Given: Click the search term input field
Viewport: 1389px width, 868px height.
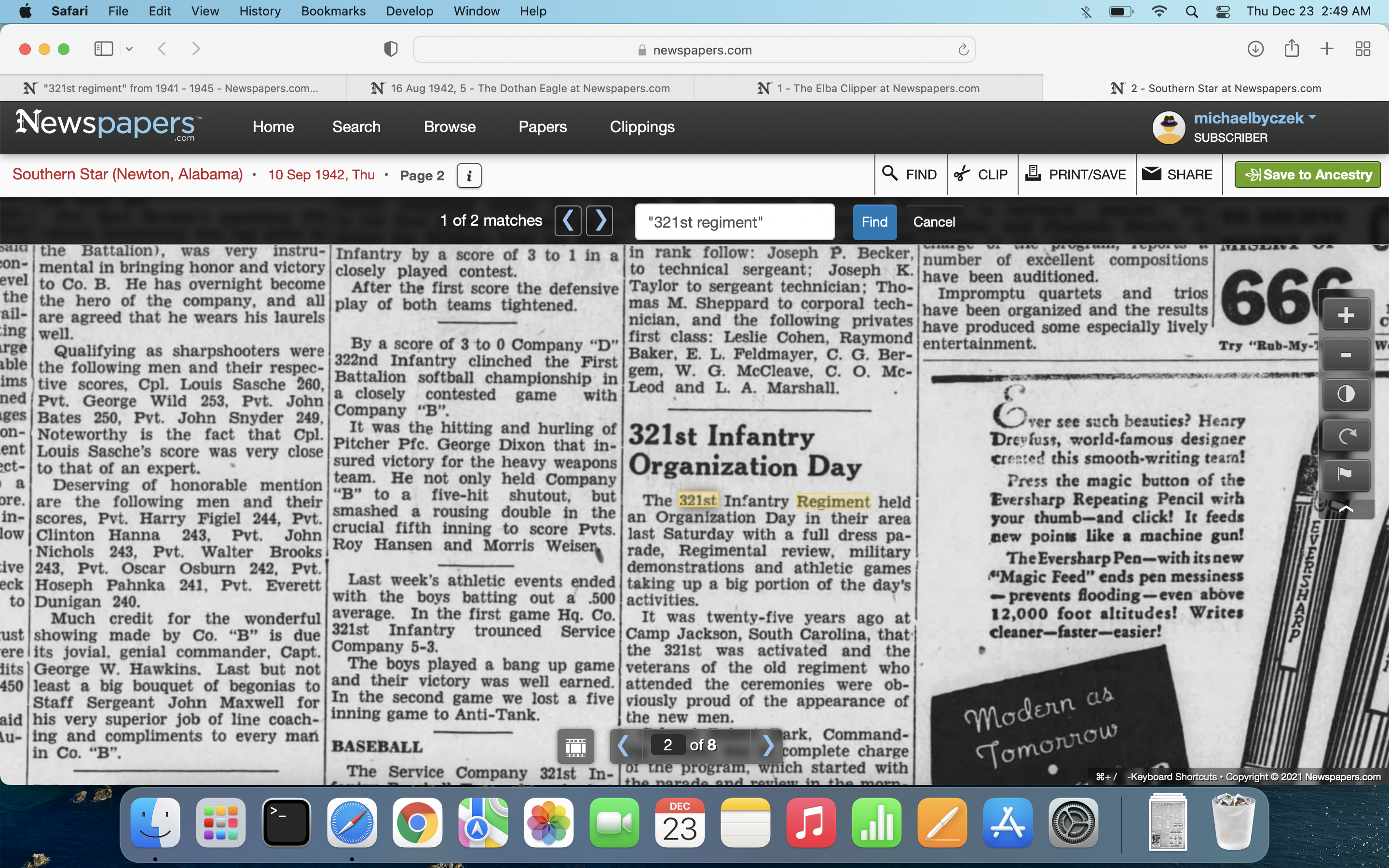Looking at the screenshot, I should coord(734,222).
